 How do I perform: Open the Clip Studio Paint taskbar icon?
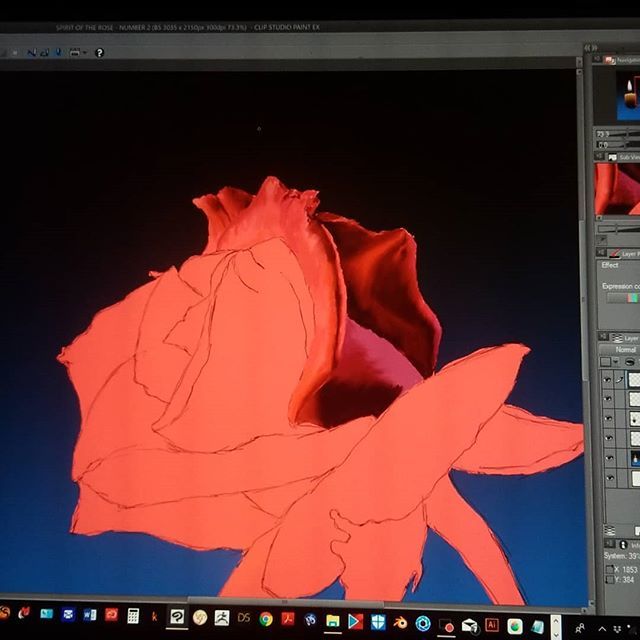(x=177, y=617)
